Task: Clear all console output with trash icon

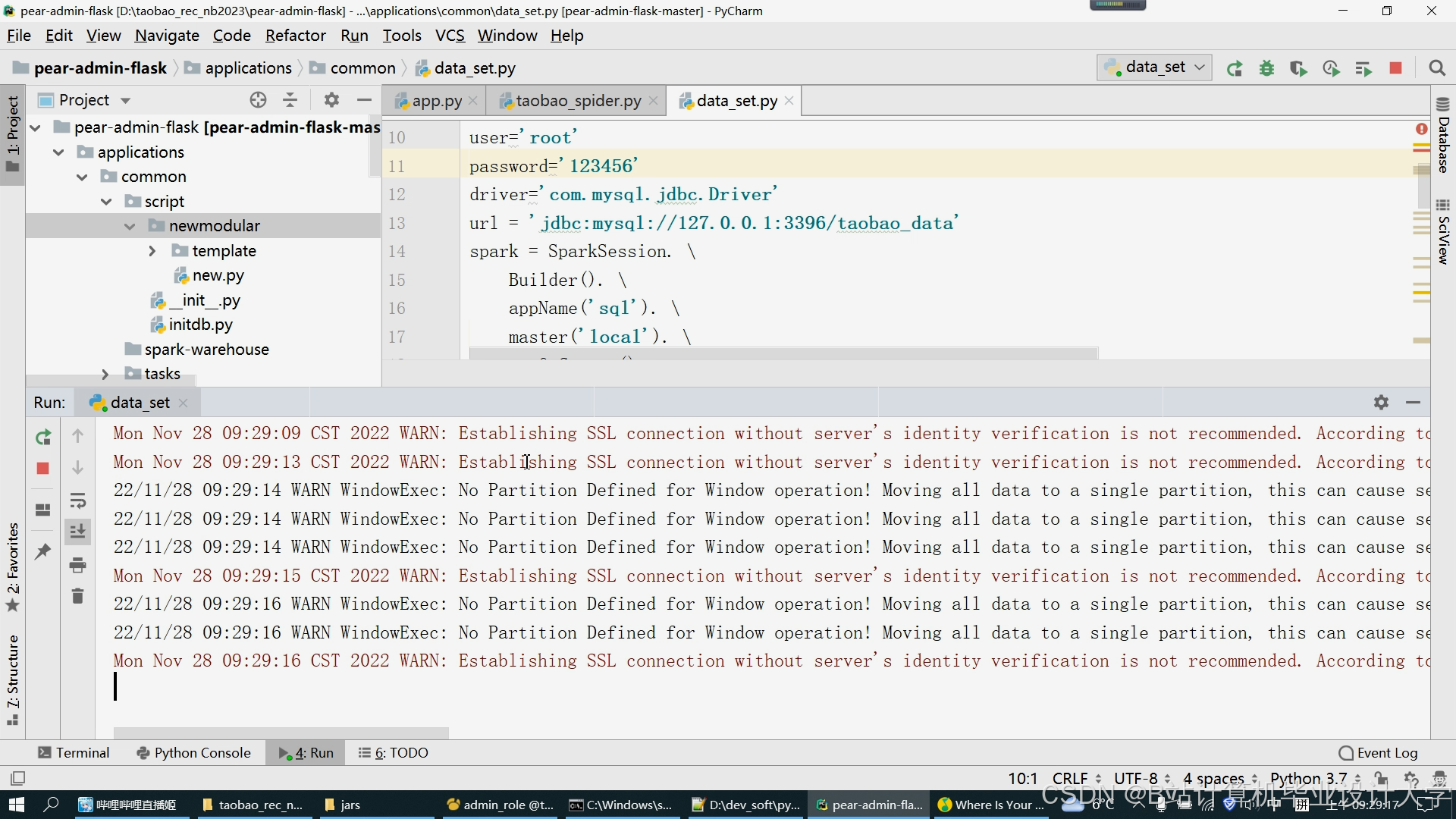Action: [77, 596]
